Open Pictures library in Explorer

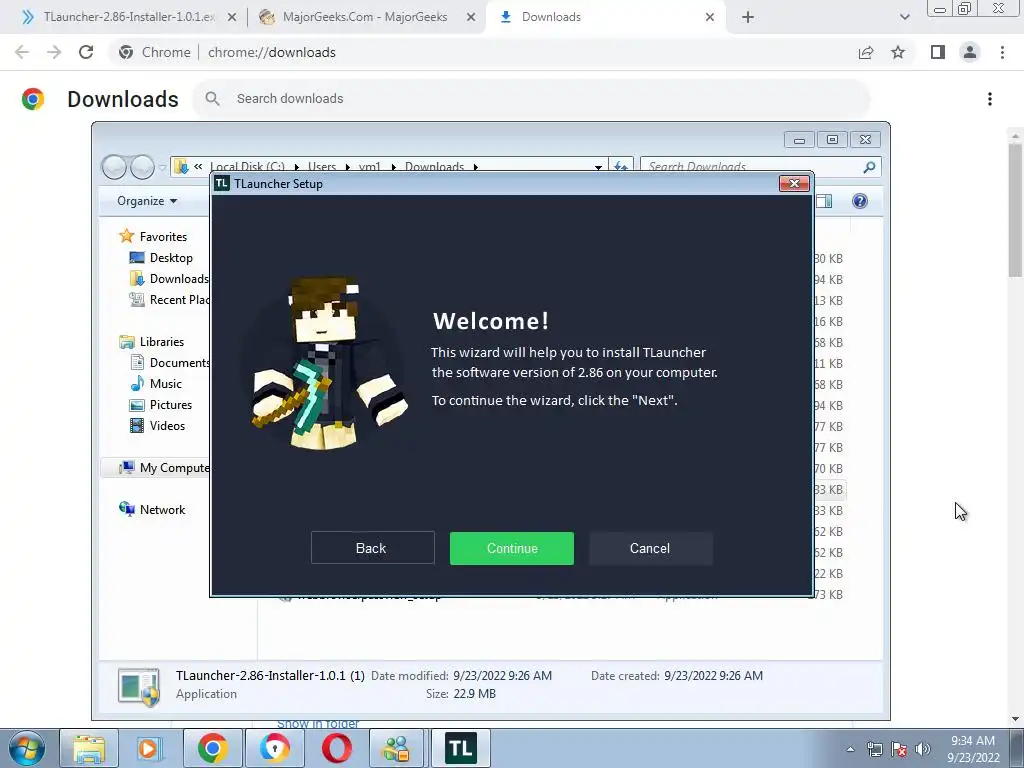[170, 405]
